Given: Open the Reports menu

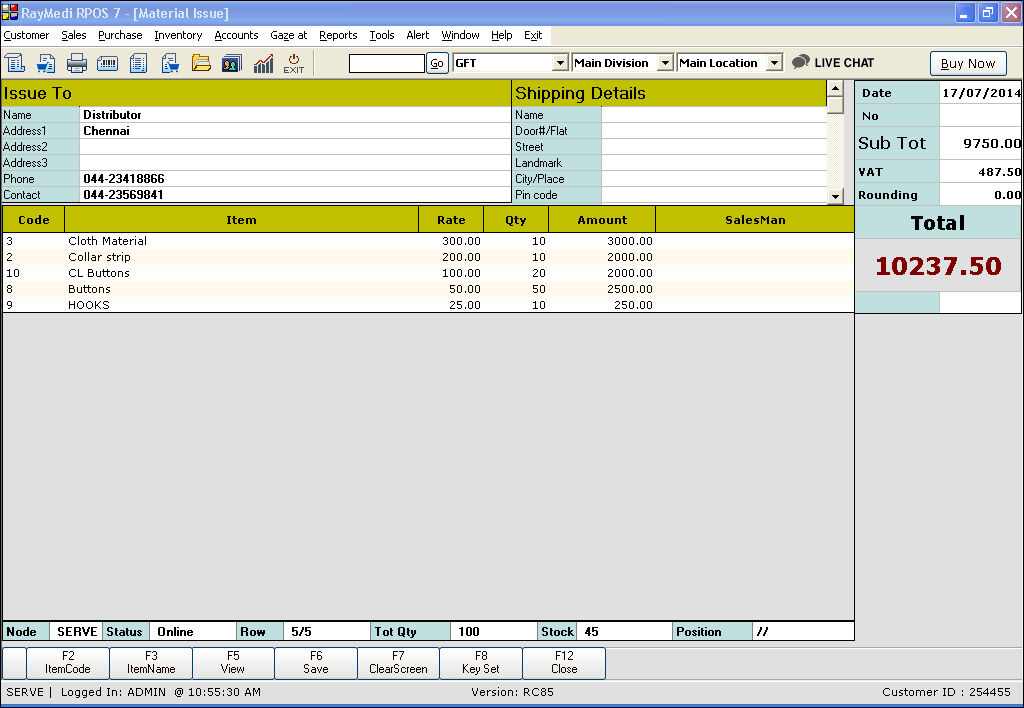Looking at the screenshot, I should pos(338,35).
